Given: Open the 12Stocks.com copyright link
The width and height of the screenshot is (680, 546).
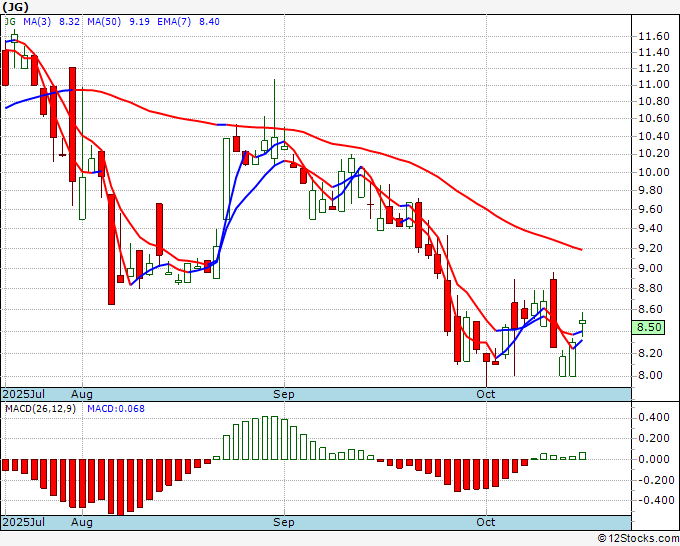Looking at the screenshot, I should pos(638,539).
